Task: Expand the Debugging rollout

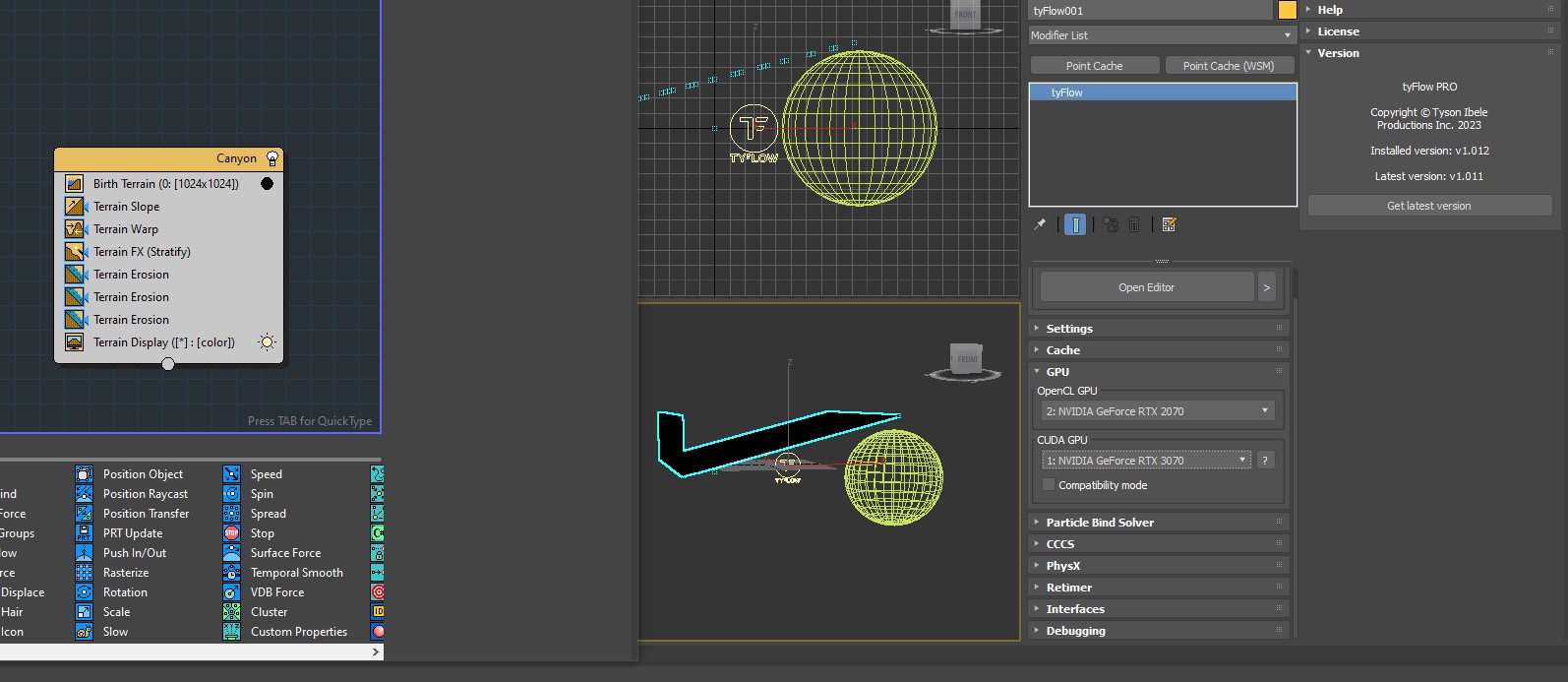Action: coord(1159,631)
